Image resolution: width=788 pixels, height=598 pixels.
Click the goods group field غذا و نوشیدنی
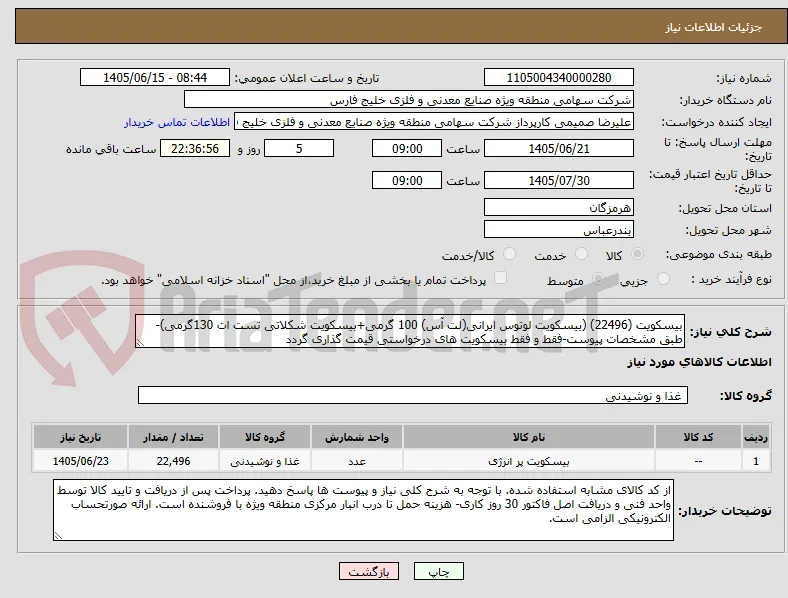point(413,395)
